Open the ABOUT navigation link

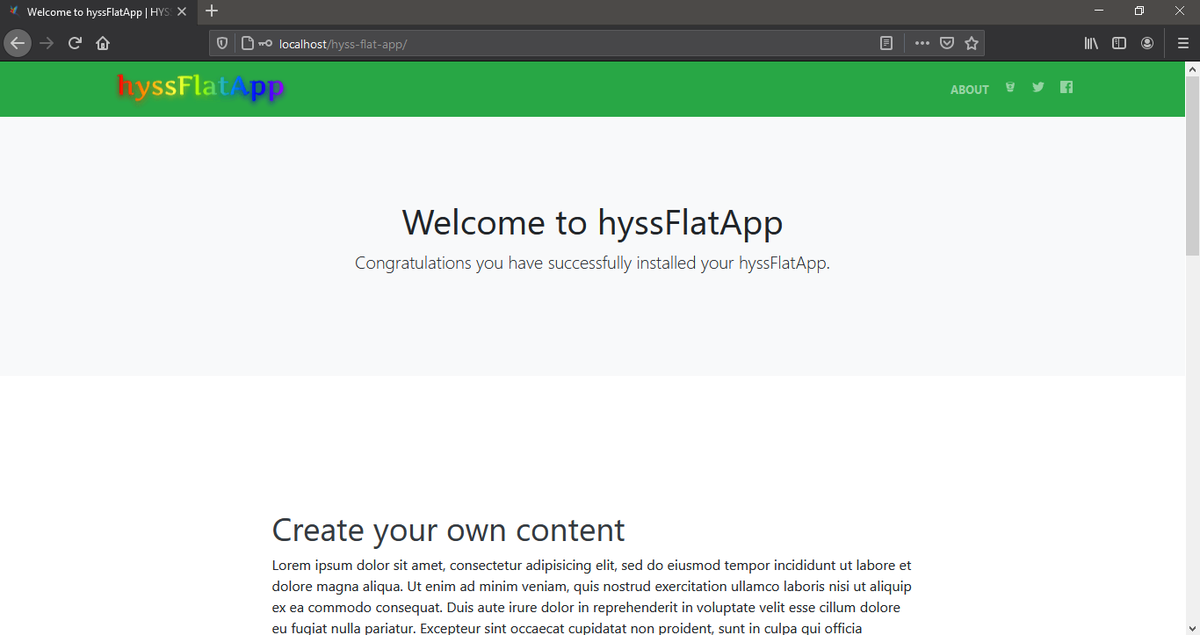click(x=969, y=89)
